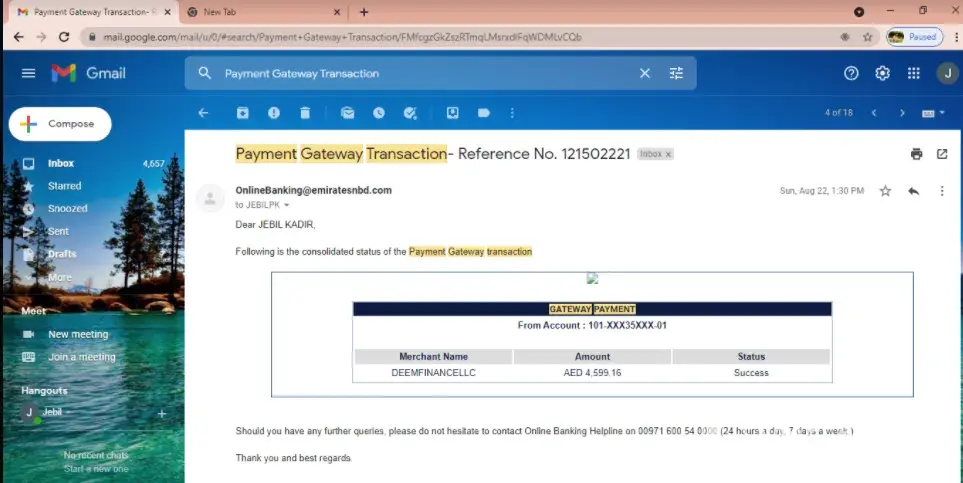963x483 pixels.
Task: Open the Google apps grid
Action: (914, 73)
